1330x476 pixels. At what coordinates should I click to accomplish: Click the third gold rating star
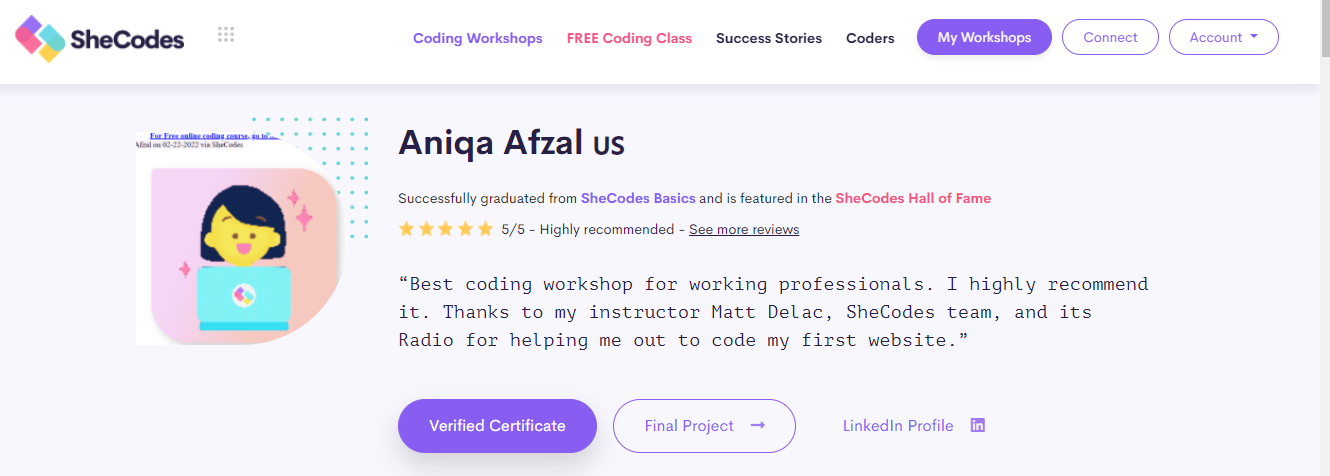point(446,229)
